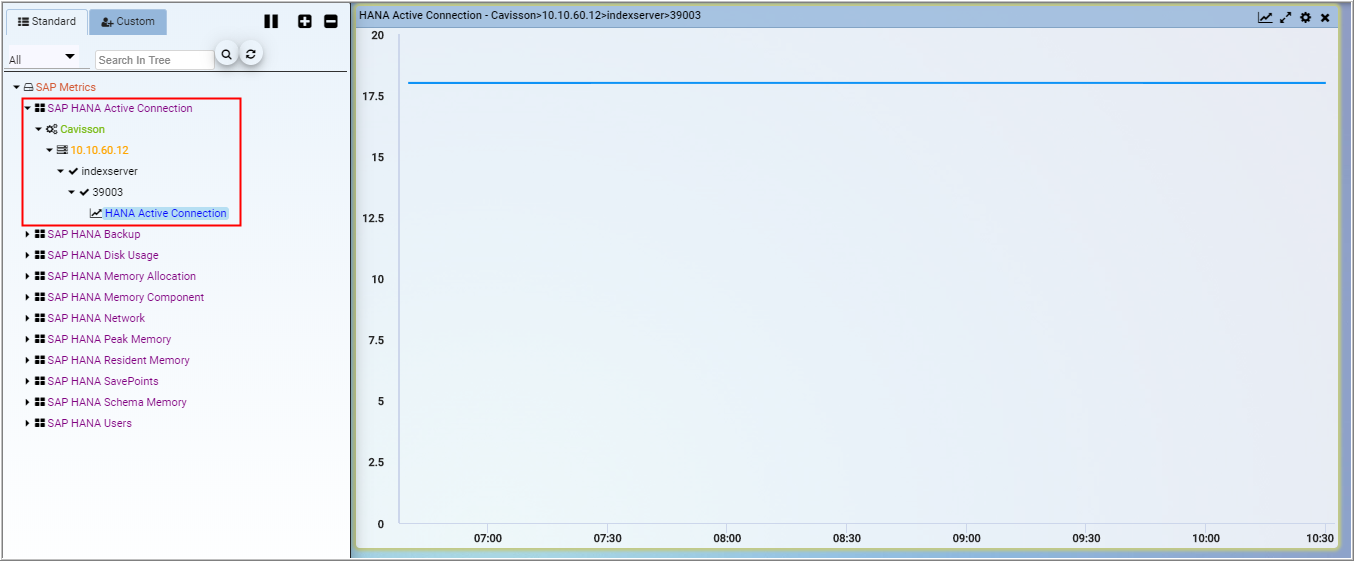Click the printer icon beside SAP Metrics
This screenshot has height=561, width=1354.
pos(29,87)
